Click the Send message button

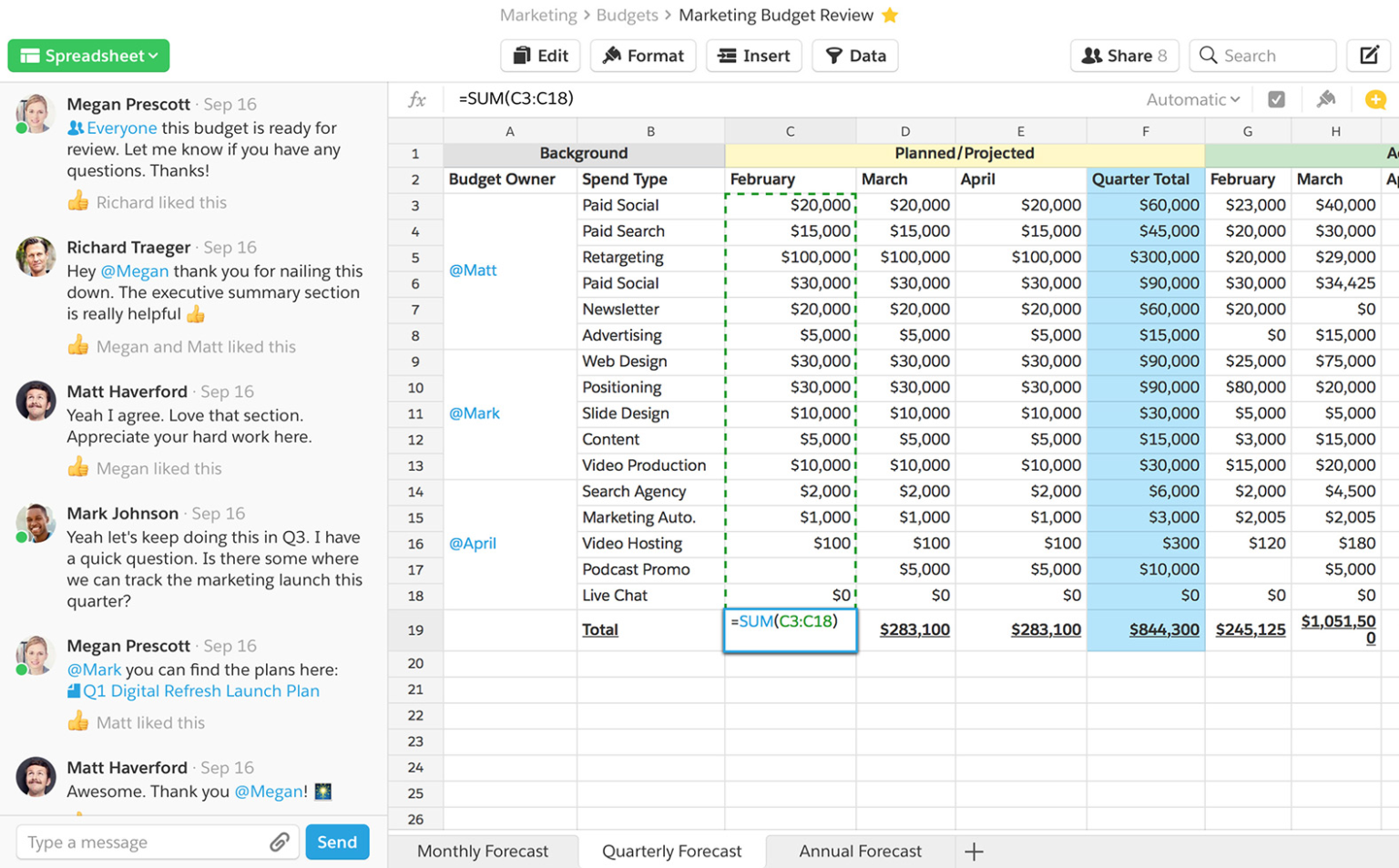click(x=337, y=842)
